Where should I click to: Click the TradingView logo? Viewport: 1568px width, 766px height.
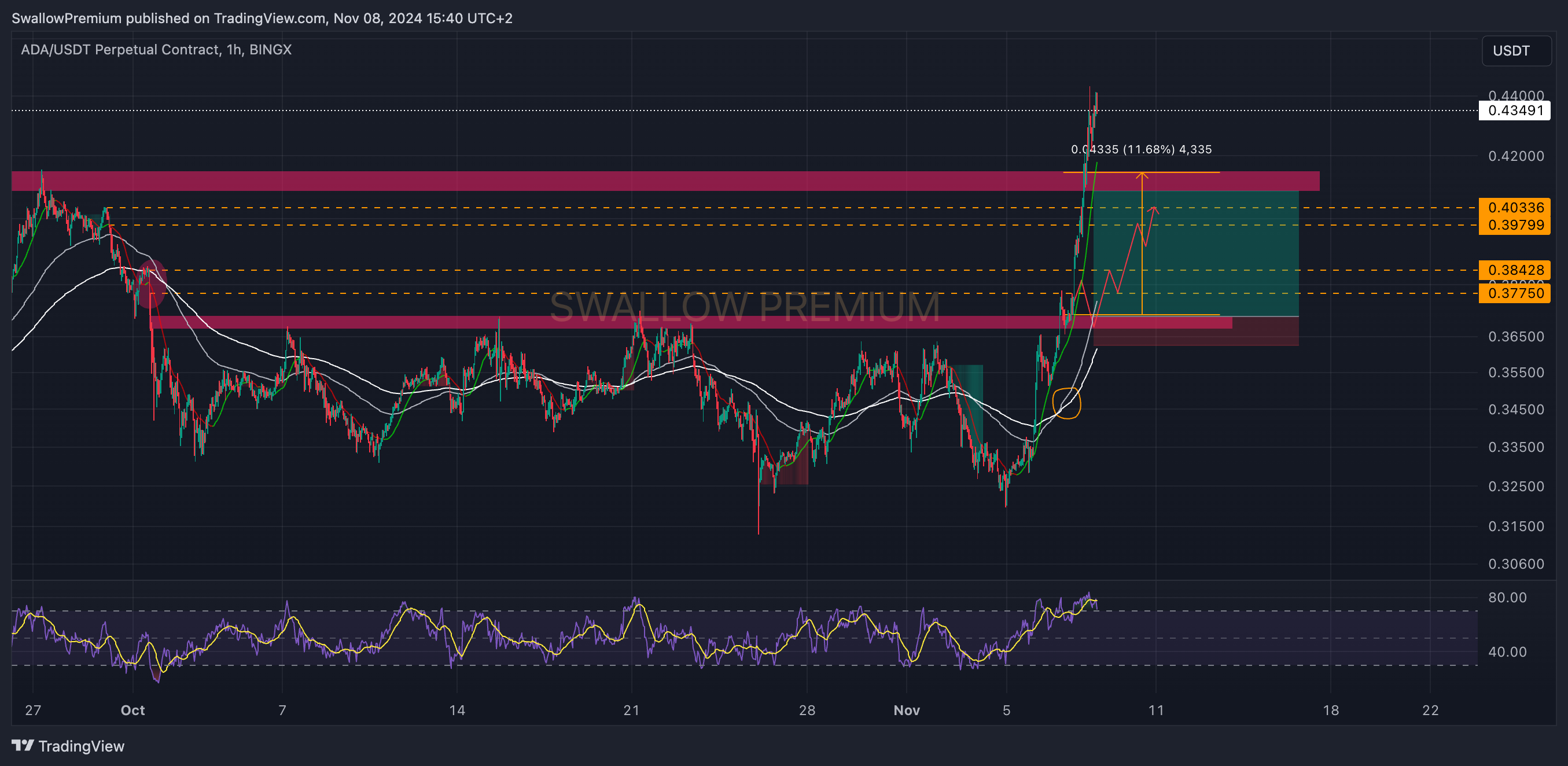68,746
